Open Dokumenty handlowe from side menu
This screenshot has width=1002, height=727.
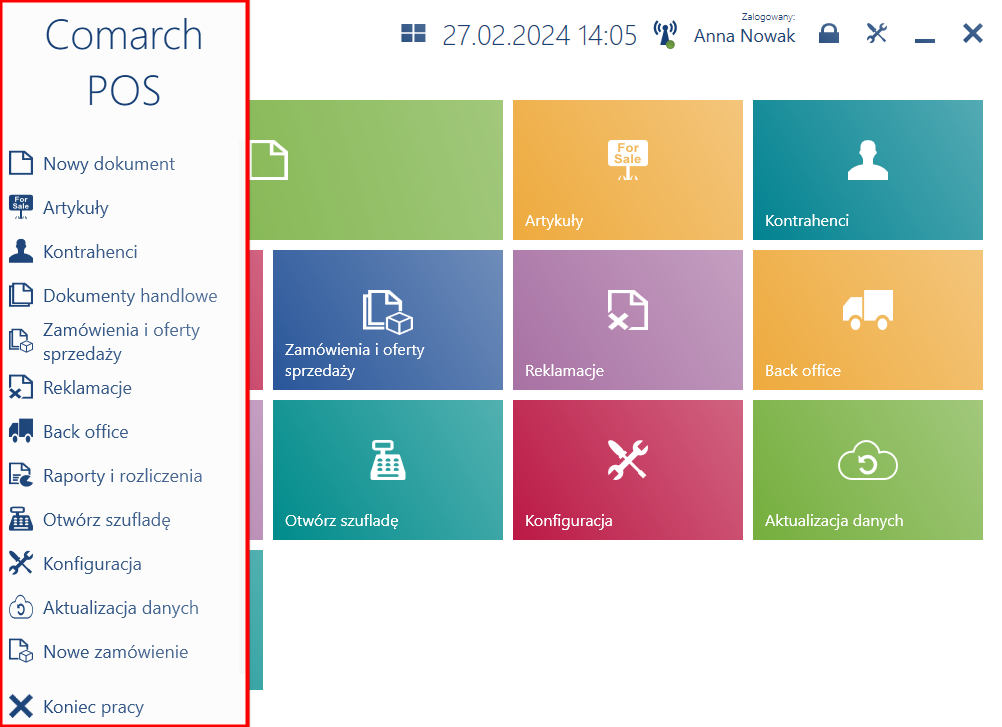click(x=130, y=296)
